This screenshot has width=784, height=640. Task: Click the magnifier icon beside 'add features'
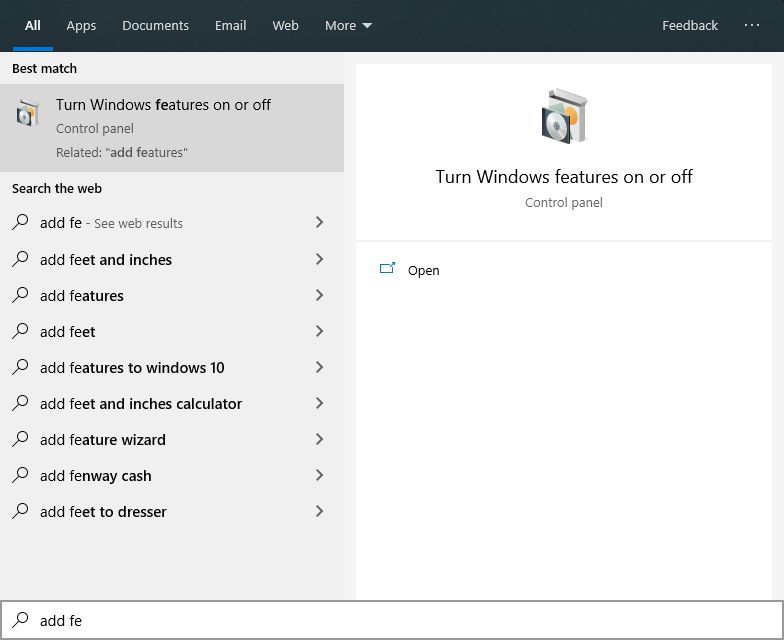[20, 294]
